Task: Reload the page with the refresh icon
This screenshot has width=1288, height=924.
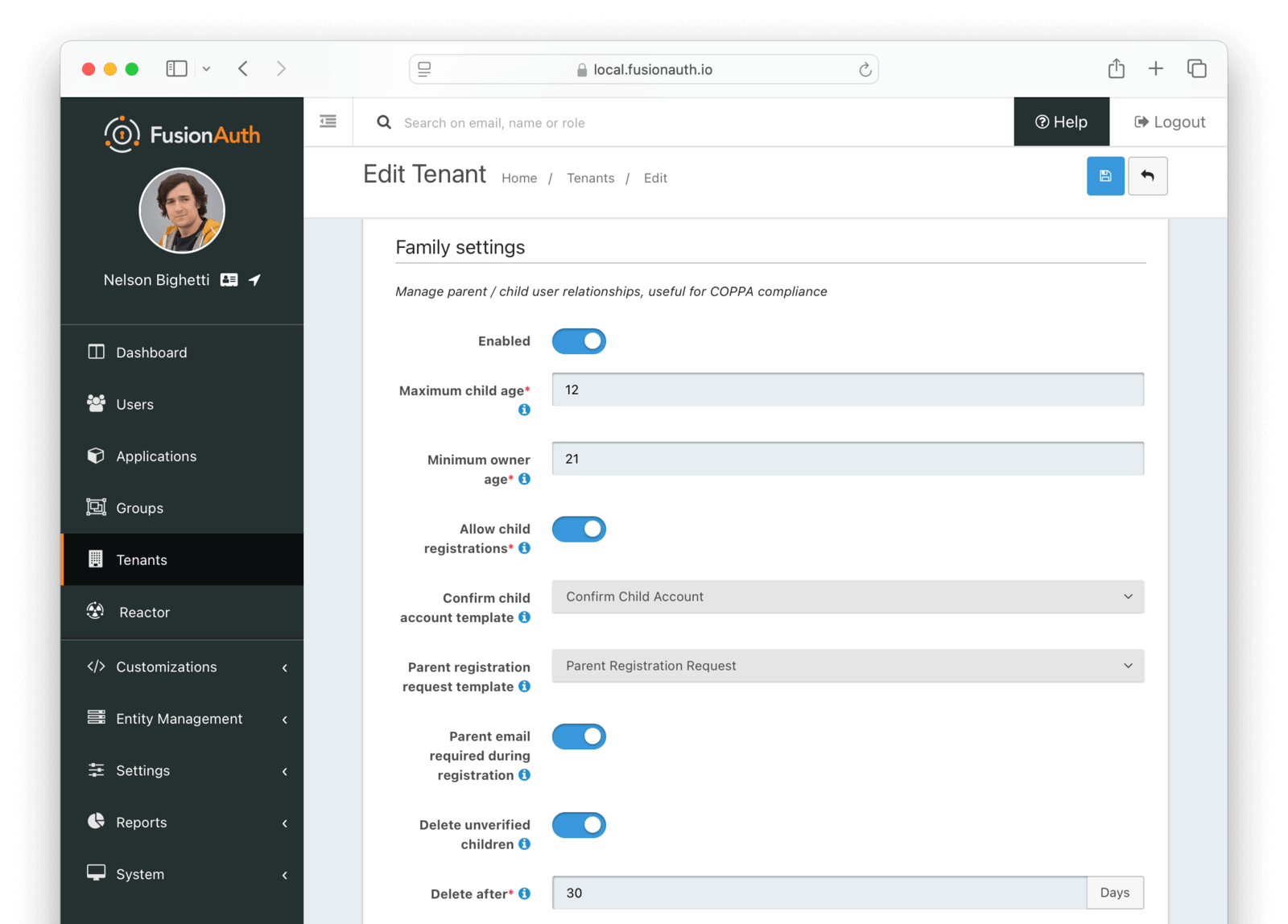Action: pos(865,70)
